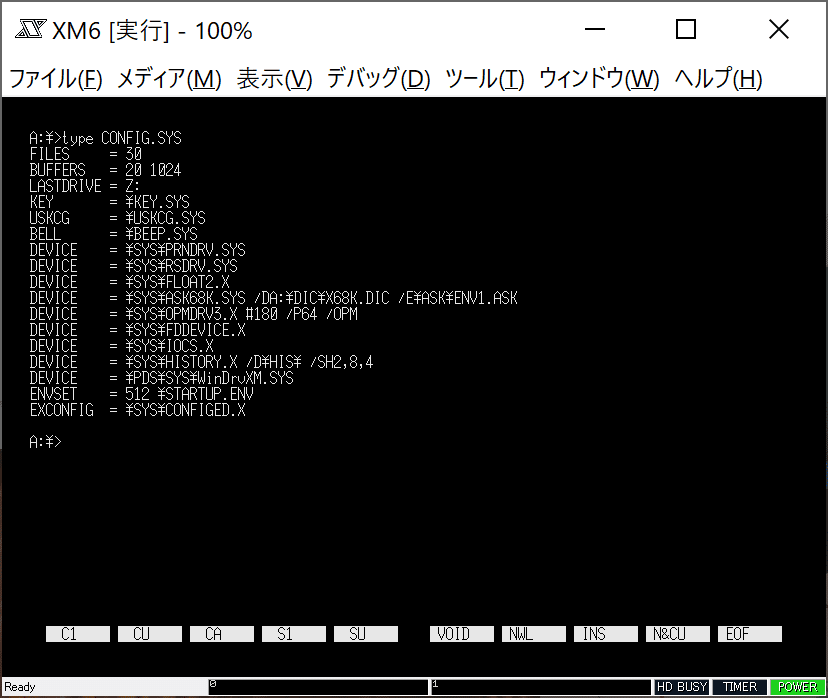Click the '¥SYS¥RSDRV.SYS' device line

click(x=134, y=266)
